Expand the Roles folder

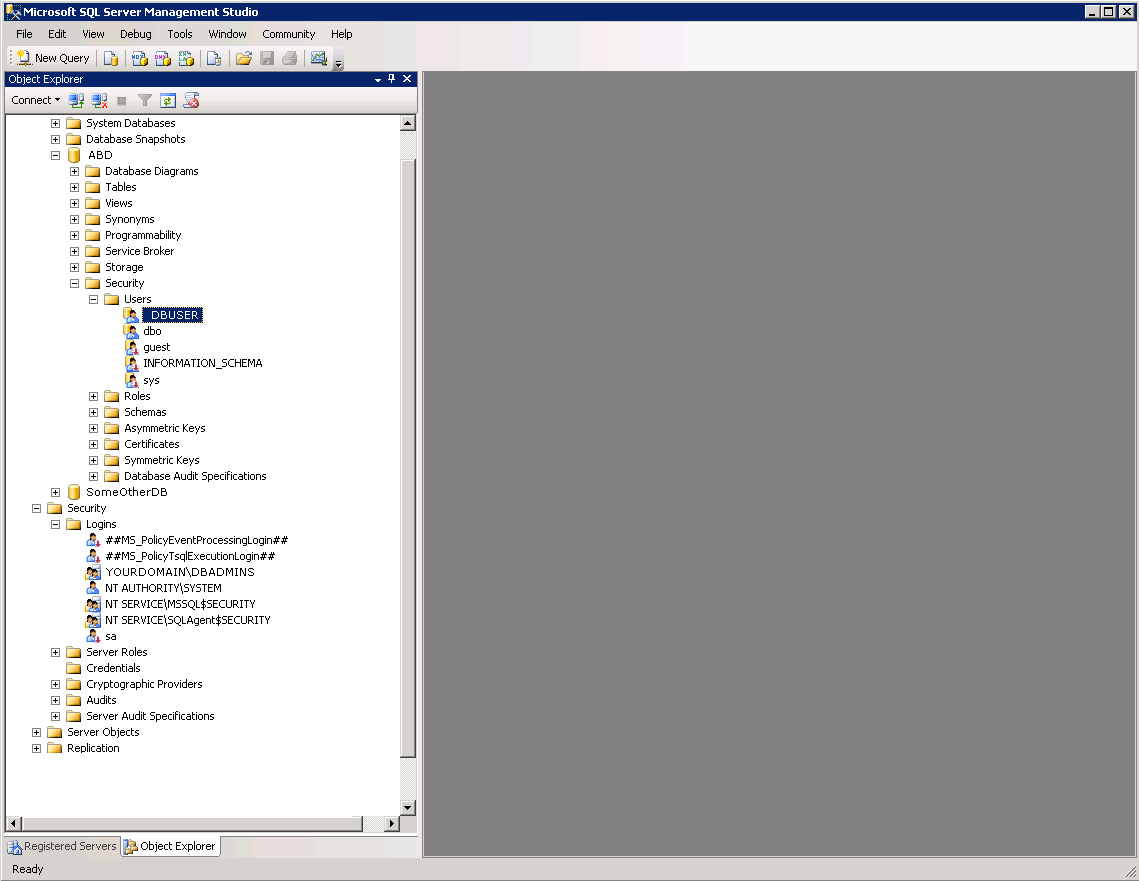point(93,397)
